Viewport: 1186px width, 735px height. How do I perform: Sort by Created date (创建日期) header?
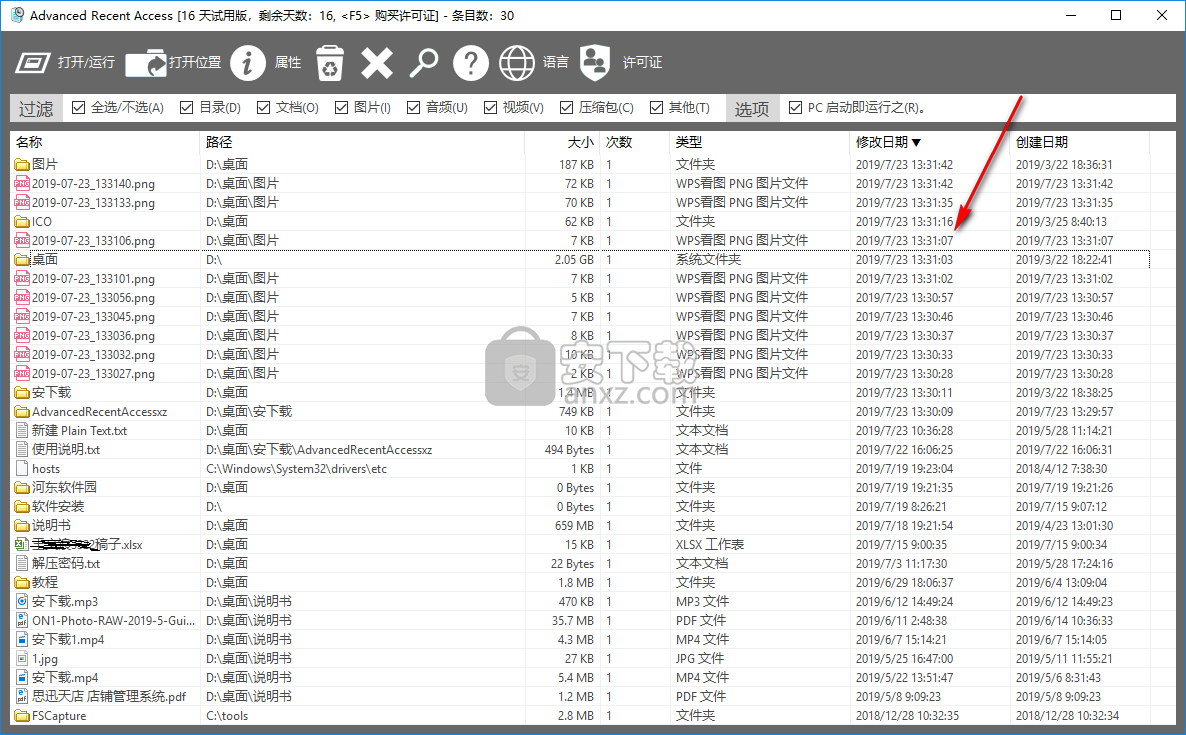1079,142
